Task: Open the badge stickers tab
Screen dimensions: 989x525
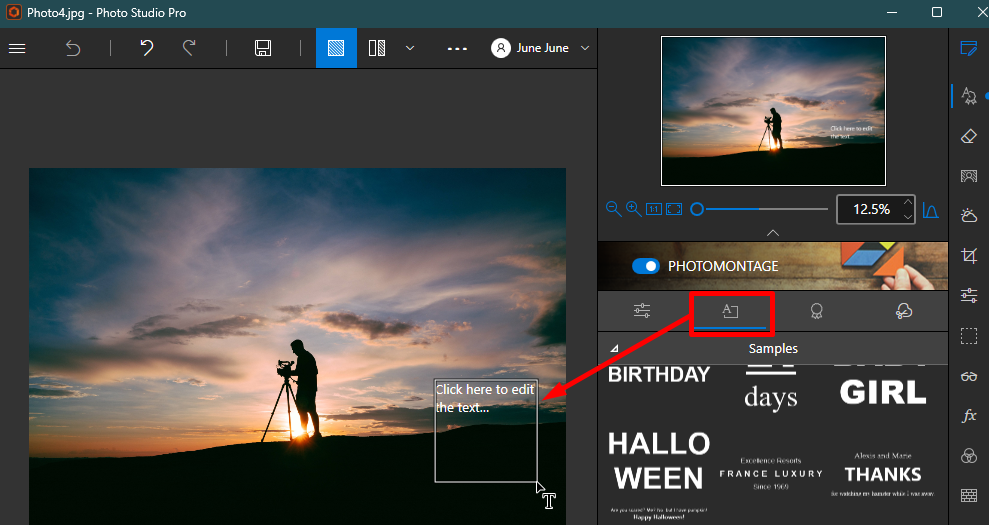Action: point(817,310)
